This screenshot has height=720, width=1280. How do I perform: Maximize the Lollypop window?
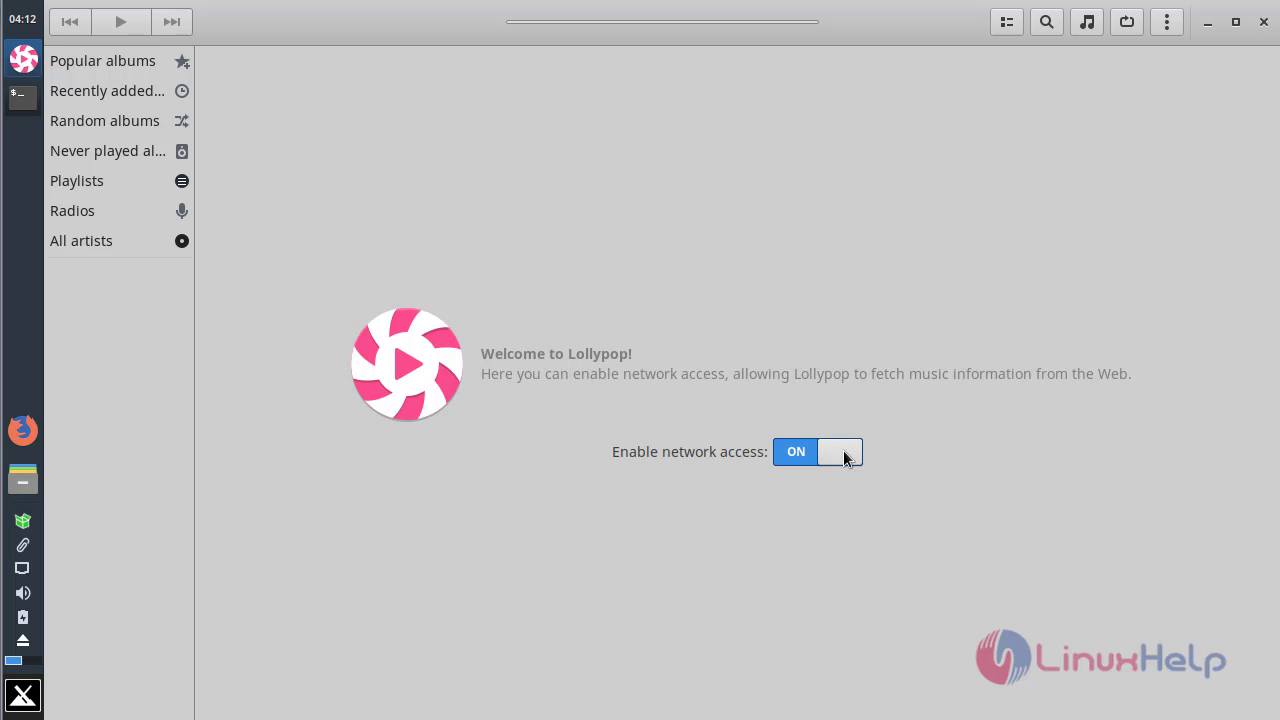1236,22
